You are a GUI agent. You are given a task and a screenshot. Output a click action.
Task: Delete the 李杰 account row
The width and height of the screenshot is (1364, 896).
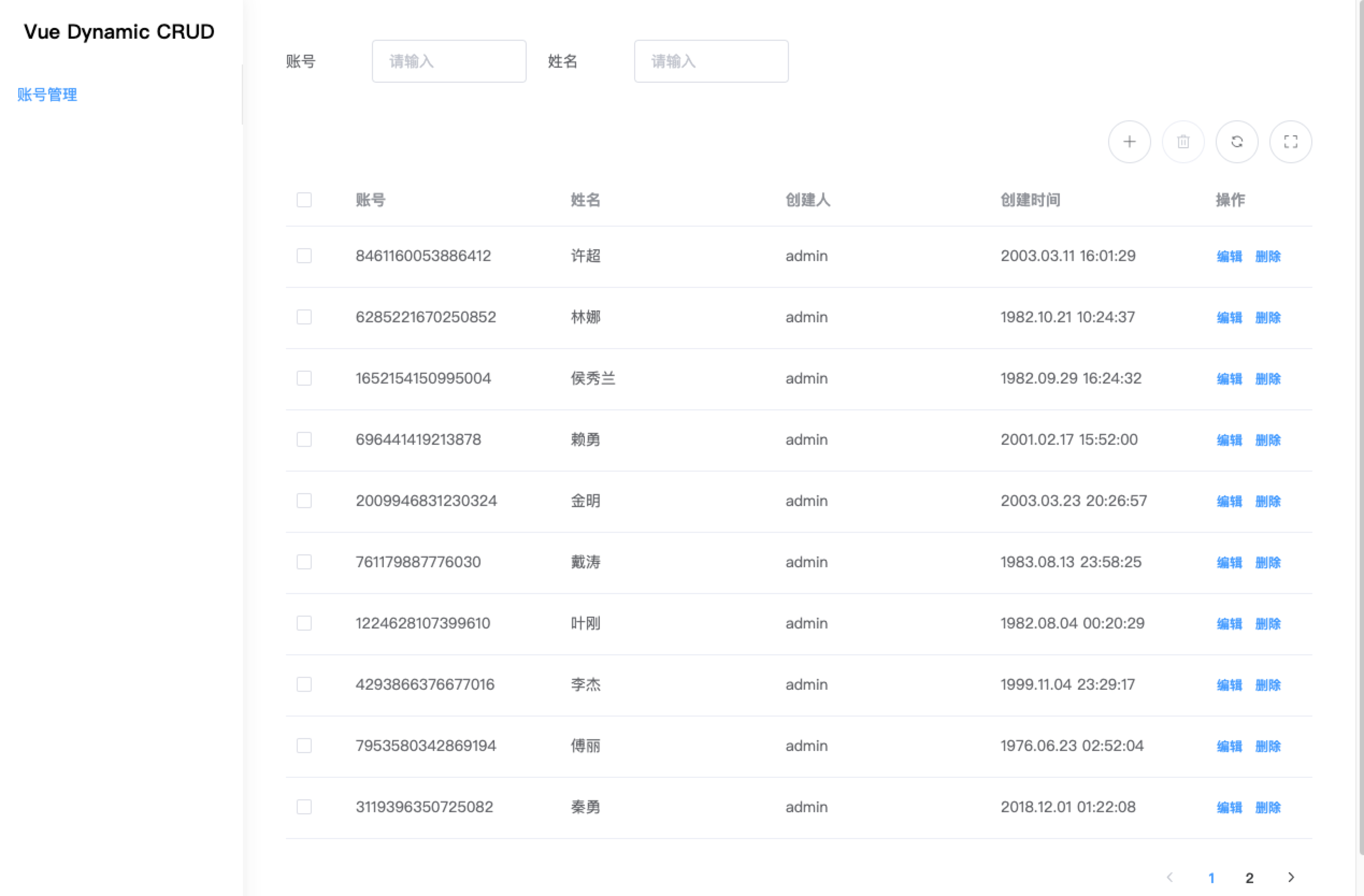(1268, 684)
